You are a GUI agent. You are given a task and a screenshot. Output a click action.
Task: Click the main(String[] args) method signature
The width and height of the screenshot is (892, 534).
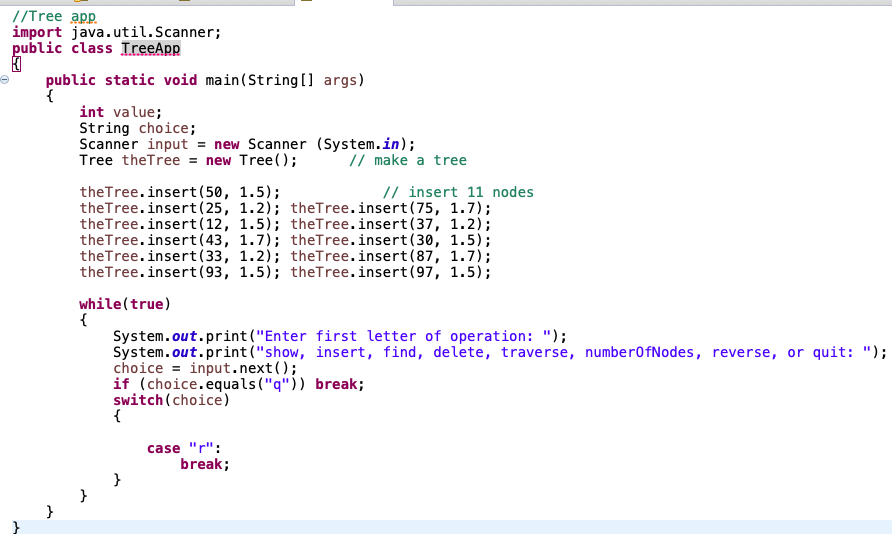point(285,80)
